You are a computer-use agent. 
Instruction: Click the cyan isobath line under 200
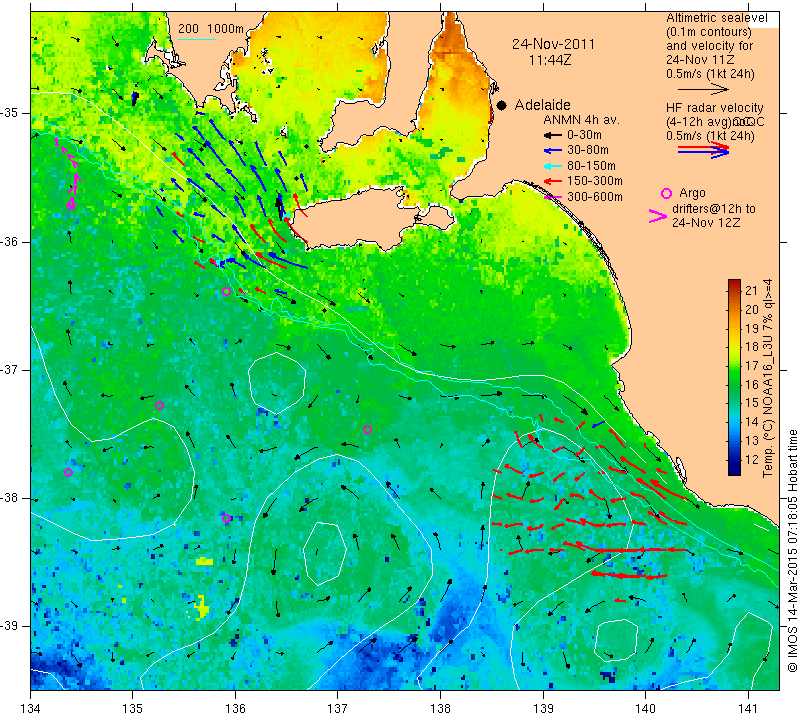pyautogui.click(x=196, y=39)
